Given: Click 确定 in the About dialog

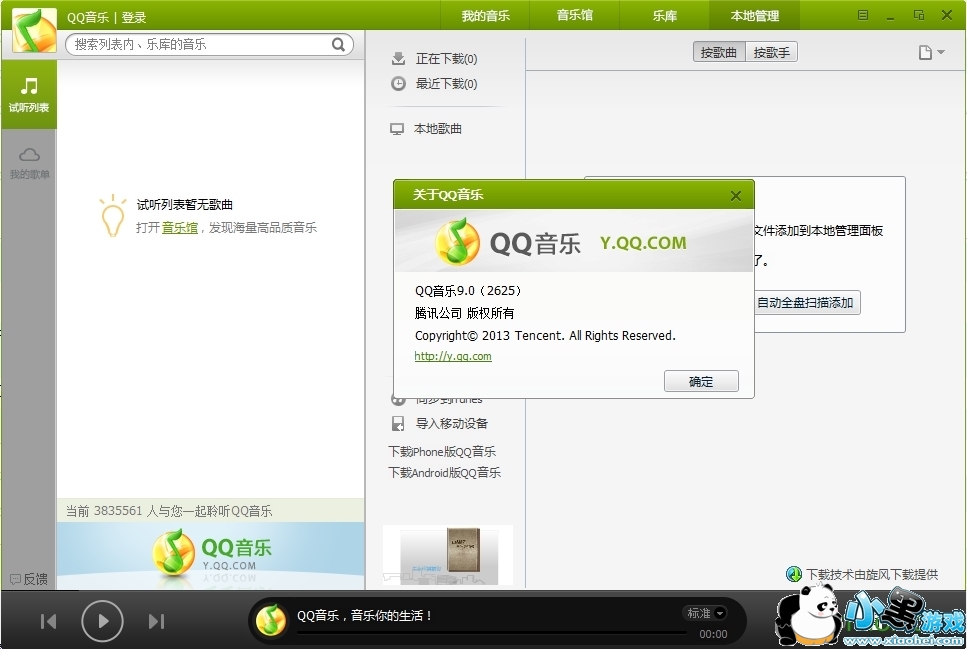Looking at the screenshot, I should coord(701,381).
